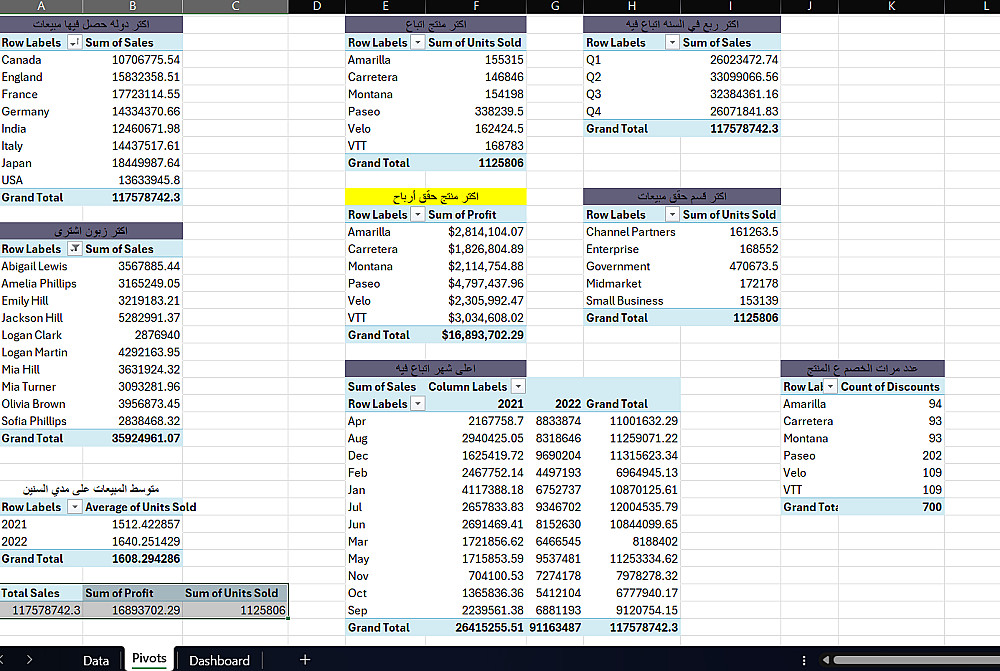Open the Row Labels filter in the countries pivot
The image size is (1000, 671).
point(74,43)
